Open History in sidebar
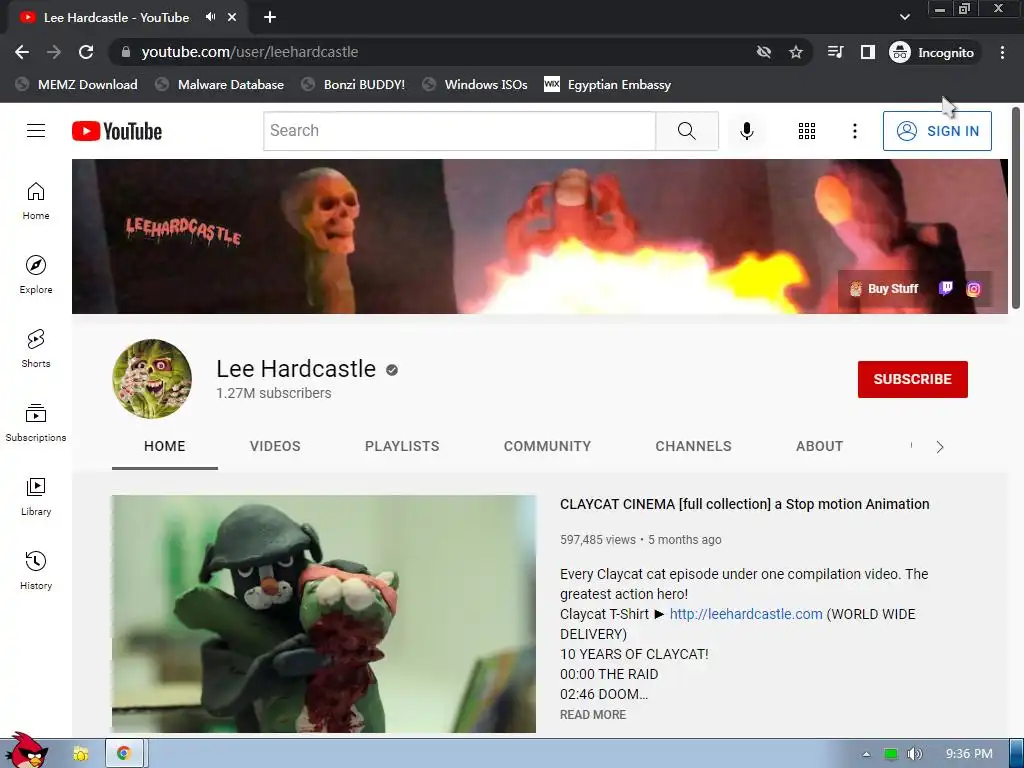Viewport: 1024px width, 768px height. [x=36, y=571]
